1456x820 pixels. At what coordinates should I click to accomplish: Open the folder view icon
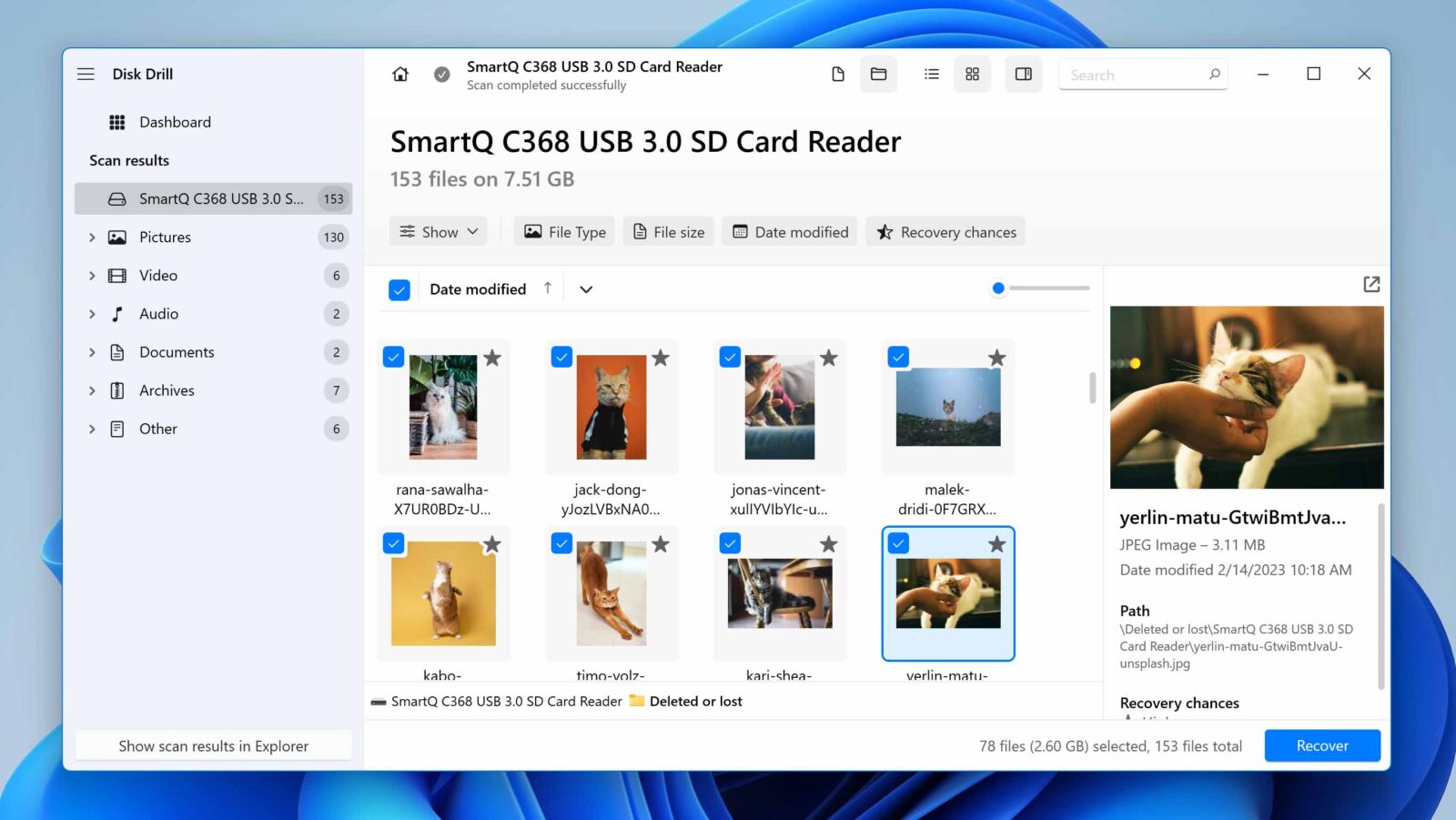pos(878,74)
